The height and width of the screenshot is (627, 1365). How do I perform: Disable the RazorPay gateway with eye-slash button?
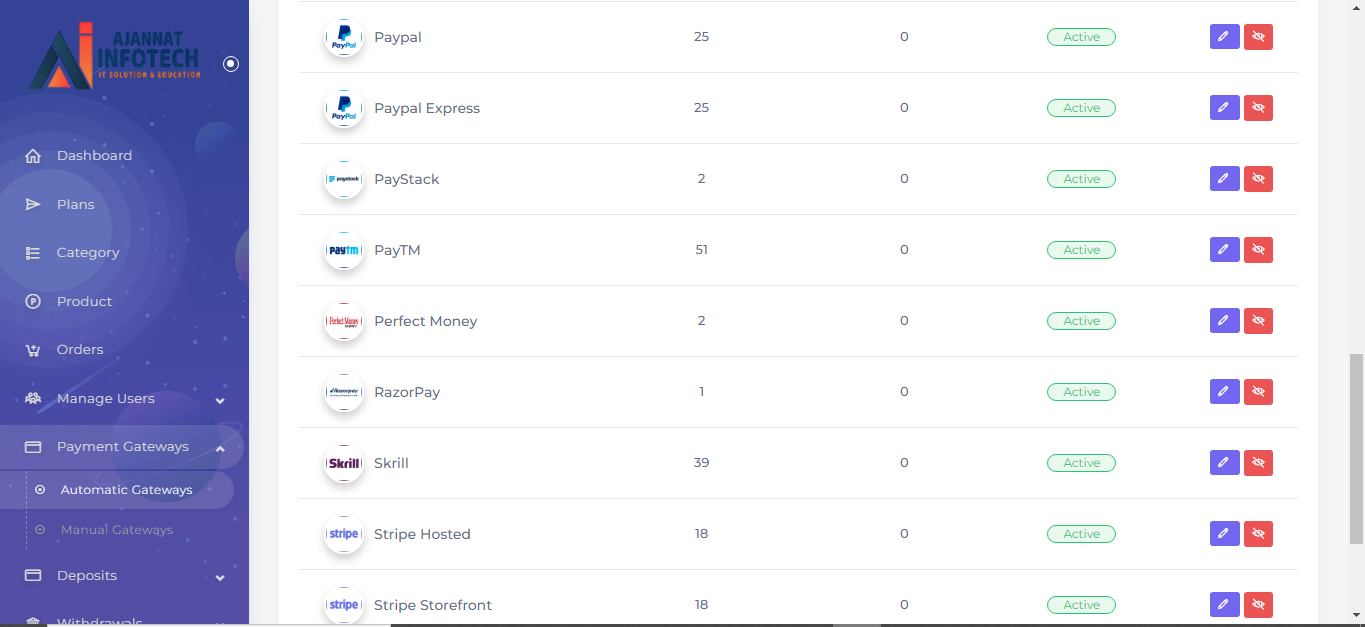pos(1258,392)
